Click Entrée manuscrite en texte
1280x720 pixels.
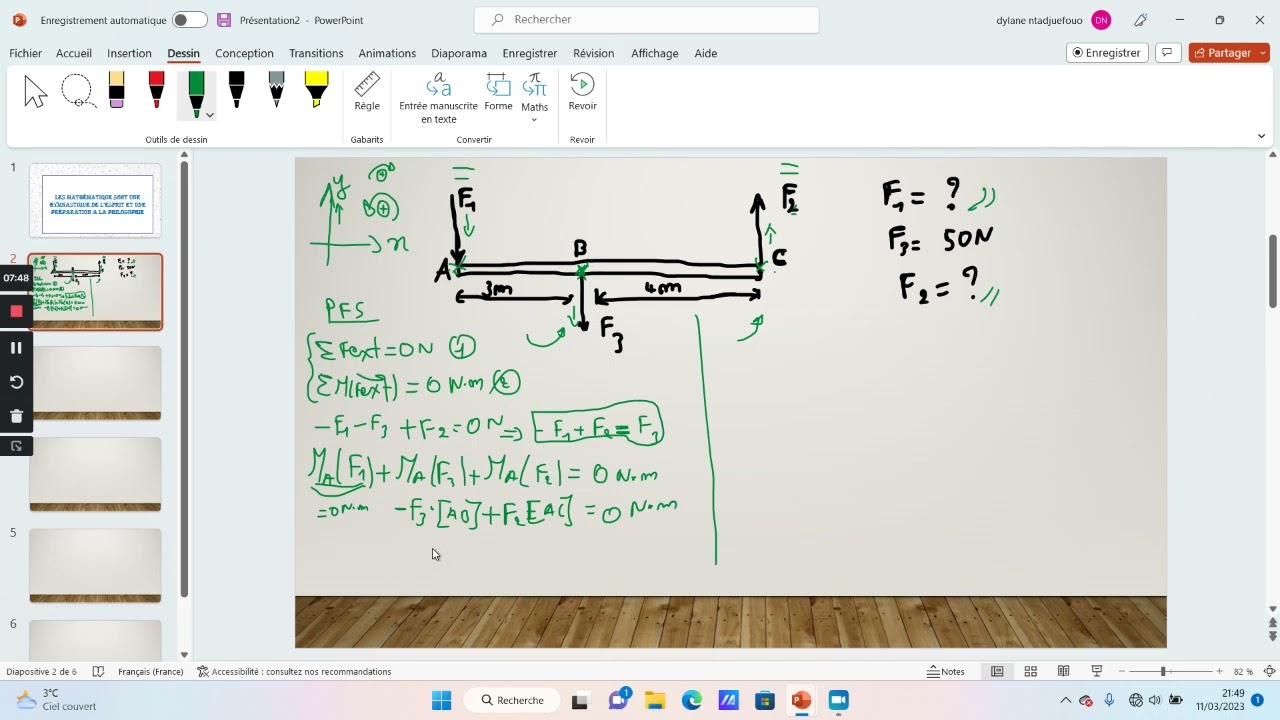point(438,98)
